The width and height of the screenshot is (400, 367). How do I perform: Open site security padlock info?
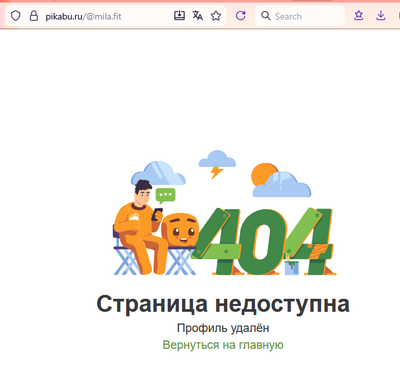point(34,16)
